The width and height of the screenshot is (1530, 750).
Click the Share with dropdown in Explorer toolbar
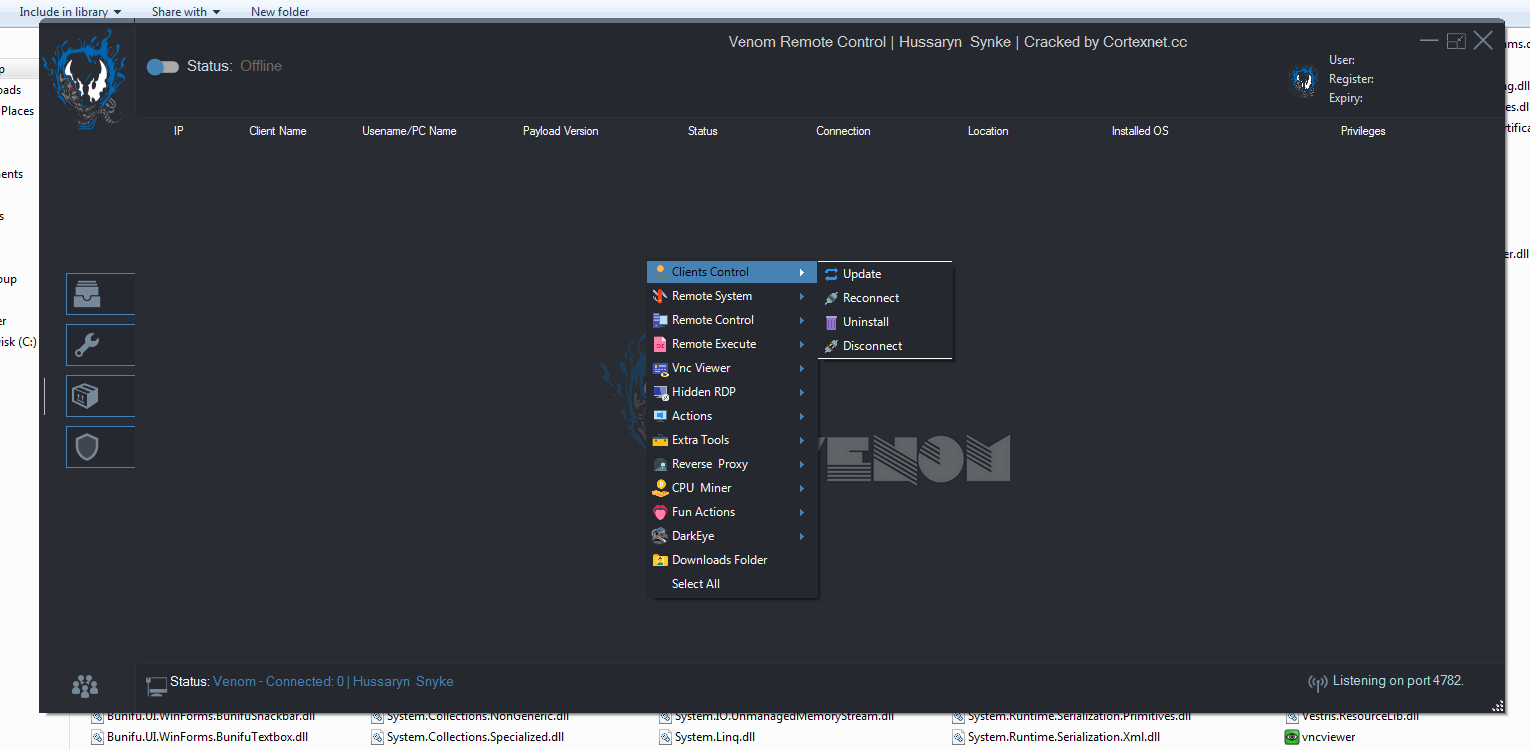pos(185,11)
